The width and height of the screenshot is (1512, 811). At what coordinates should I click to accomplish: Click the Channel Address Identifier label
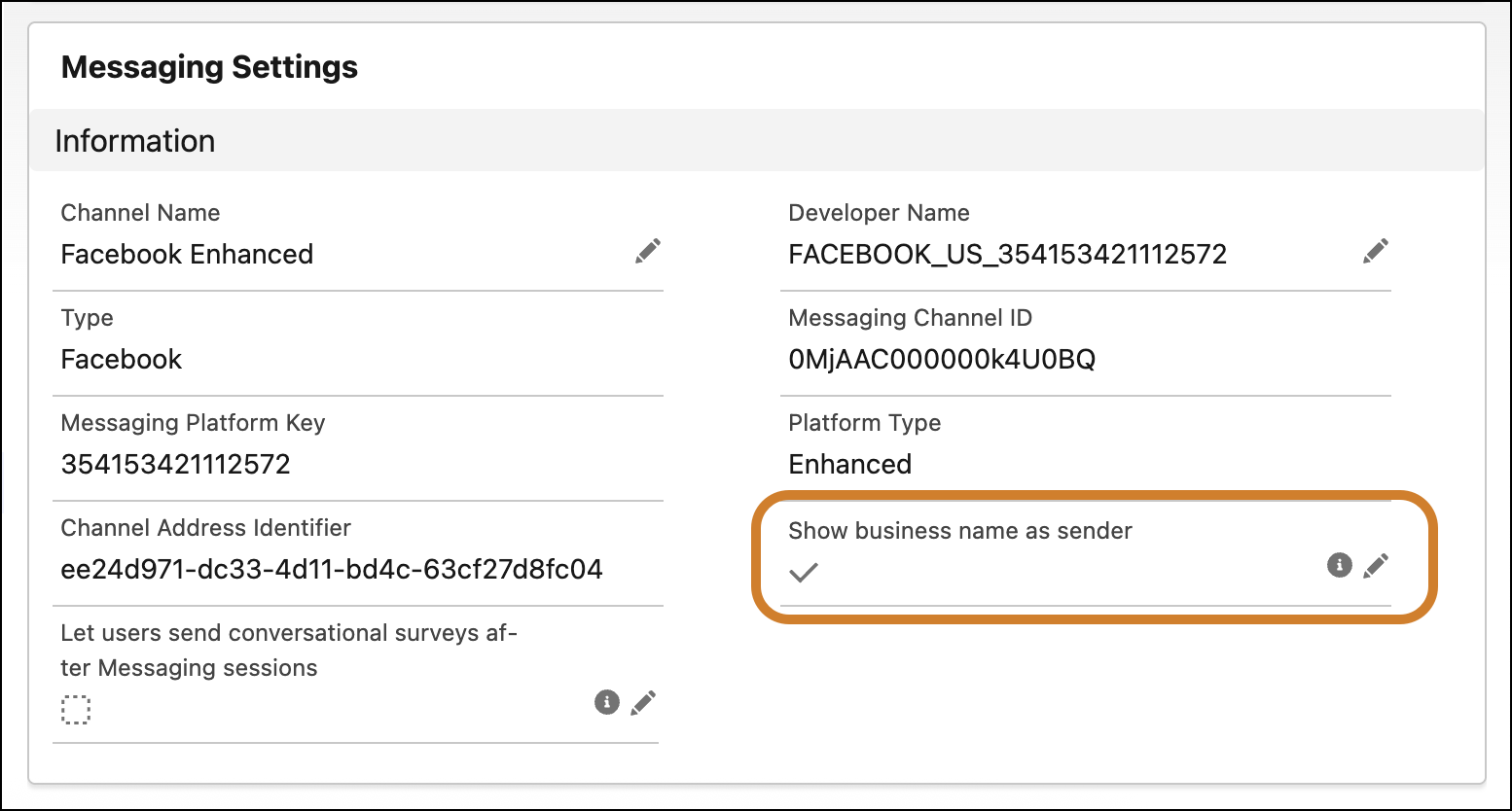point(206,528)
